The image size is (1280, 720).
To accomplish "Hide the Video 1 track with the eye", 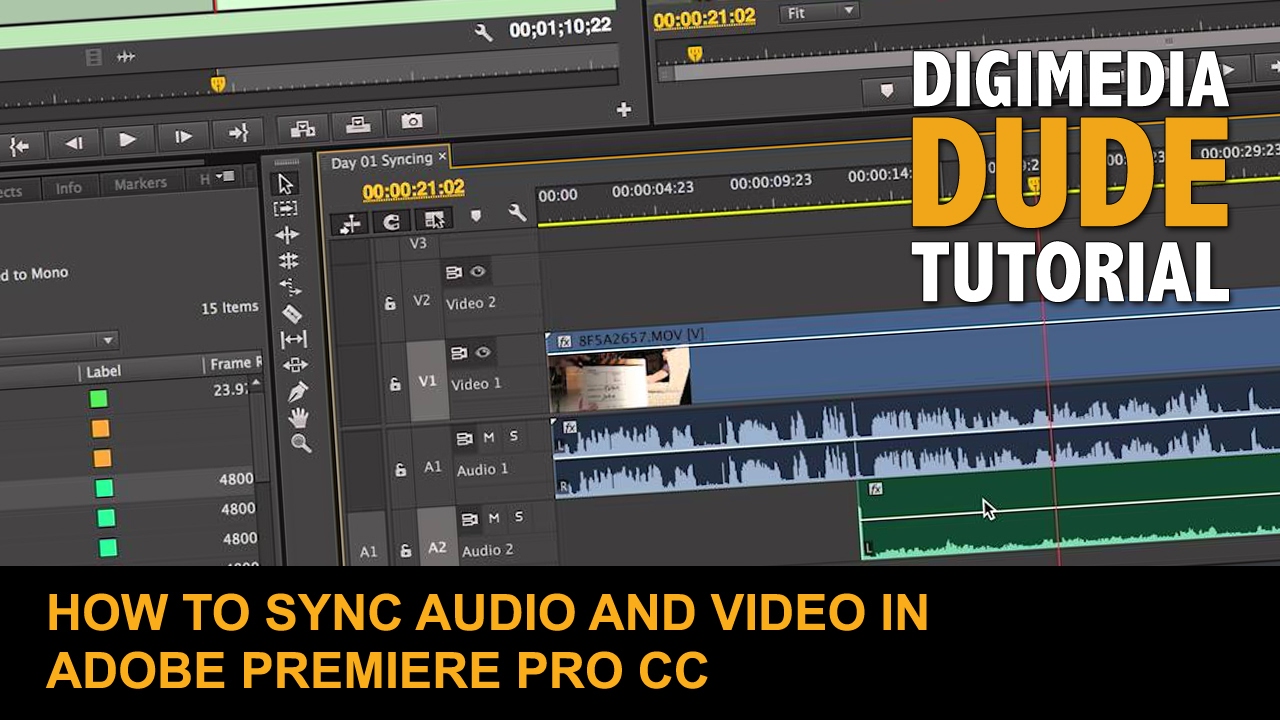I will (x=484, y=352).
